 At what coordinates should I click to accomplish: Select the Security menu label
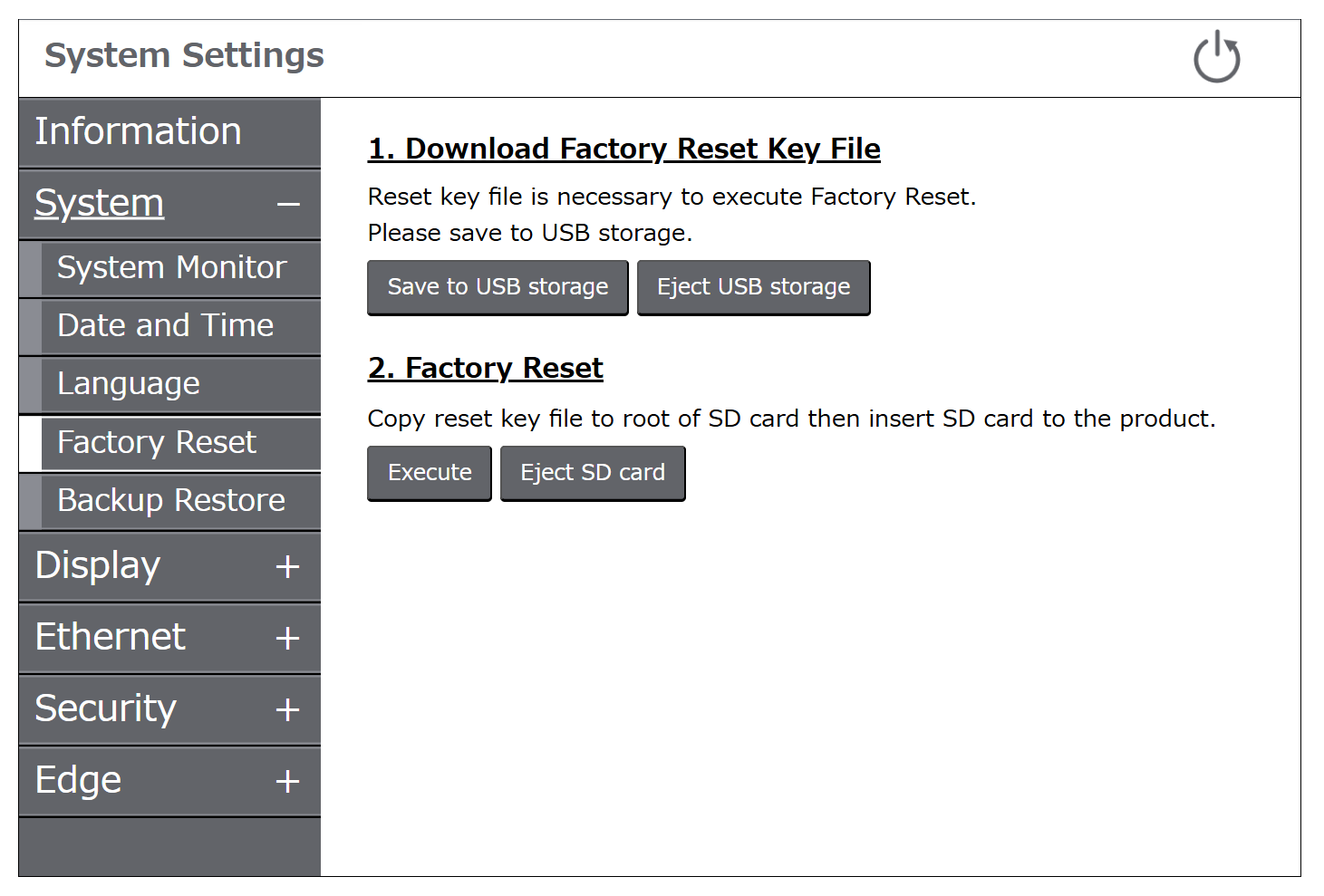106,708
